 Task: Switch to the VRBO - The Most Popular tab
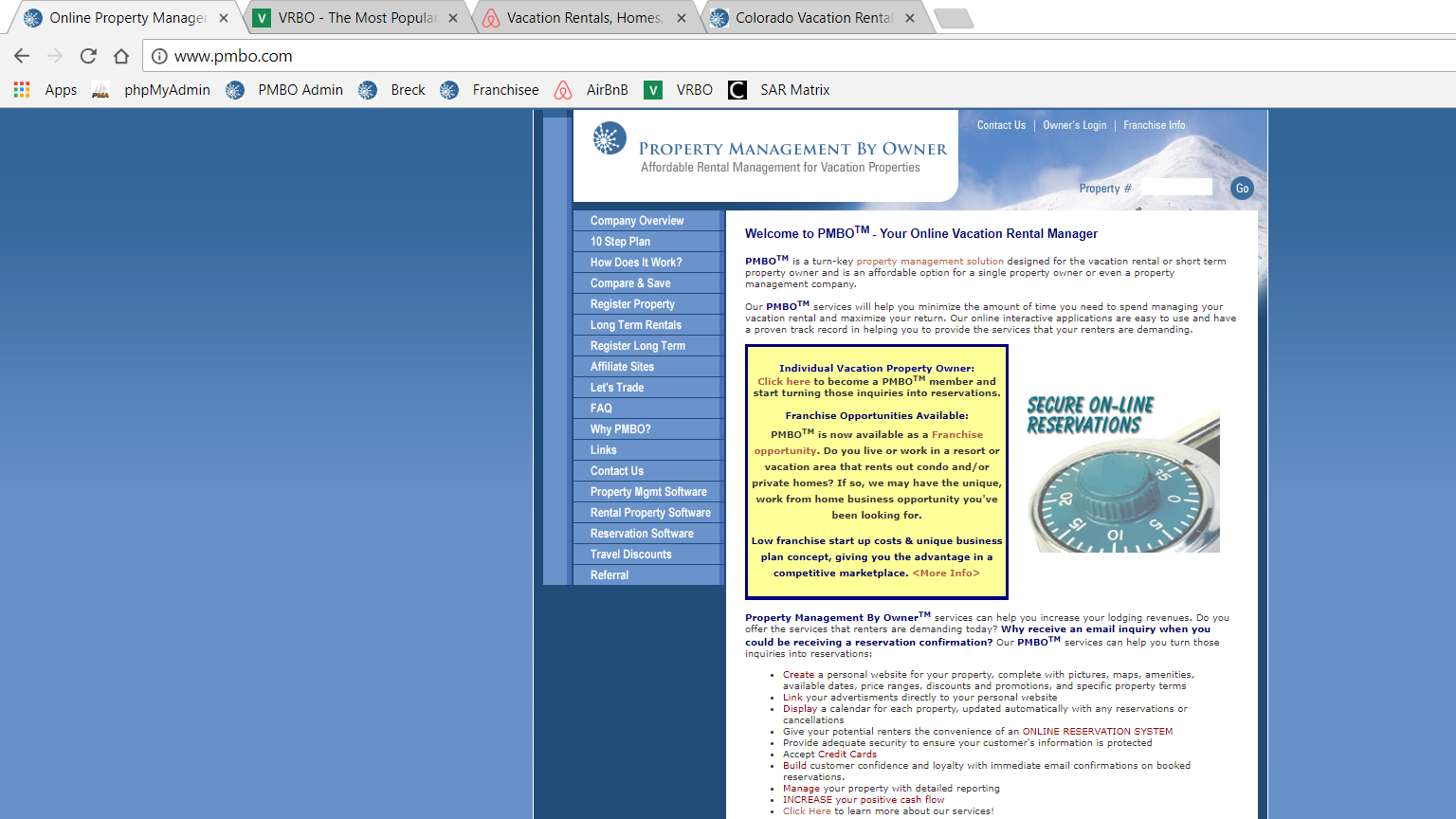355,18
